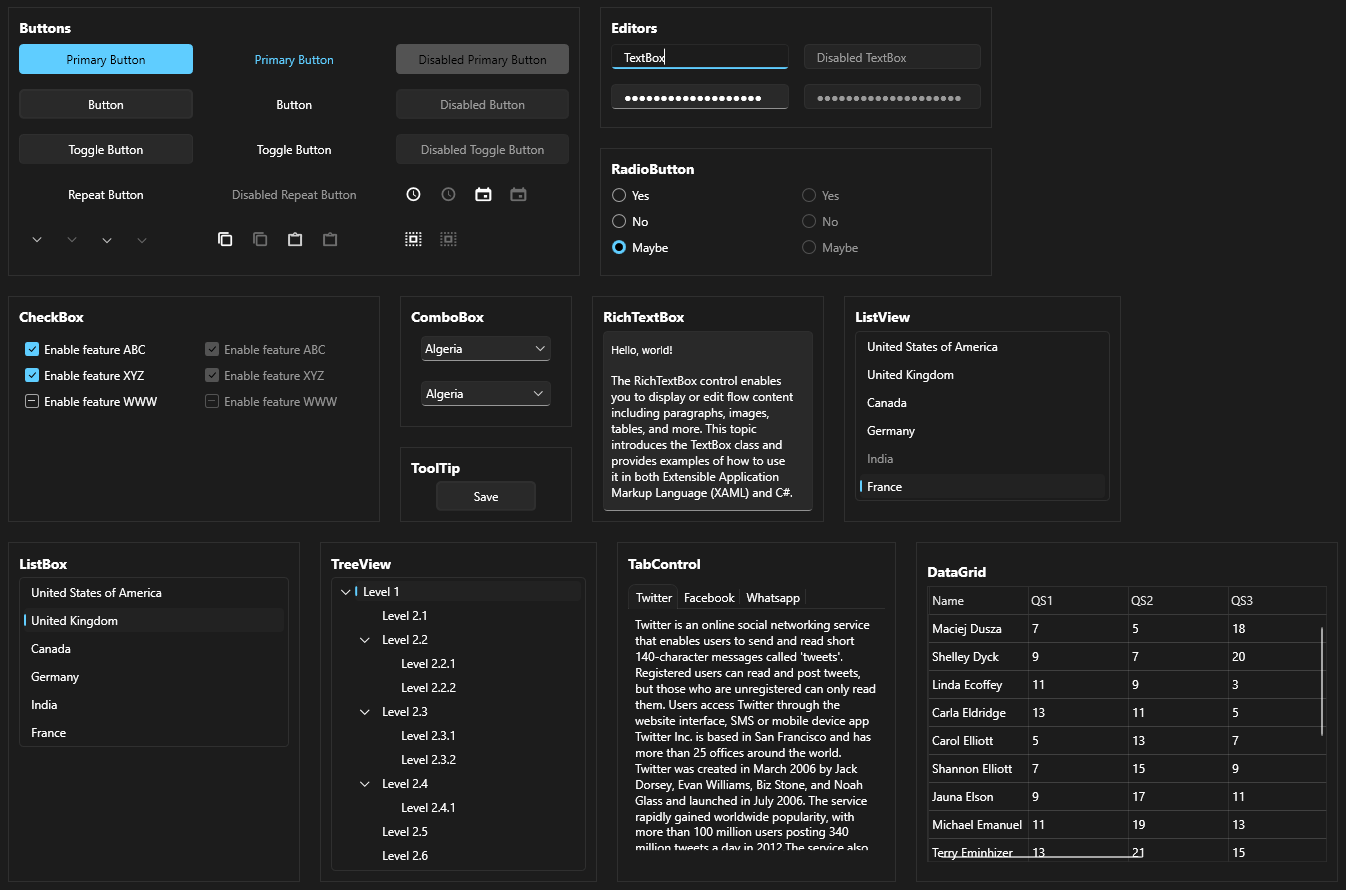Collapse the Level 1 tree node
This screenshot has height=890, width=1346.
click(x=345, y=592)
